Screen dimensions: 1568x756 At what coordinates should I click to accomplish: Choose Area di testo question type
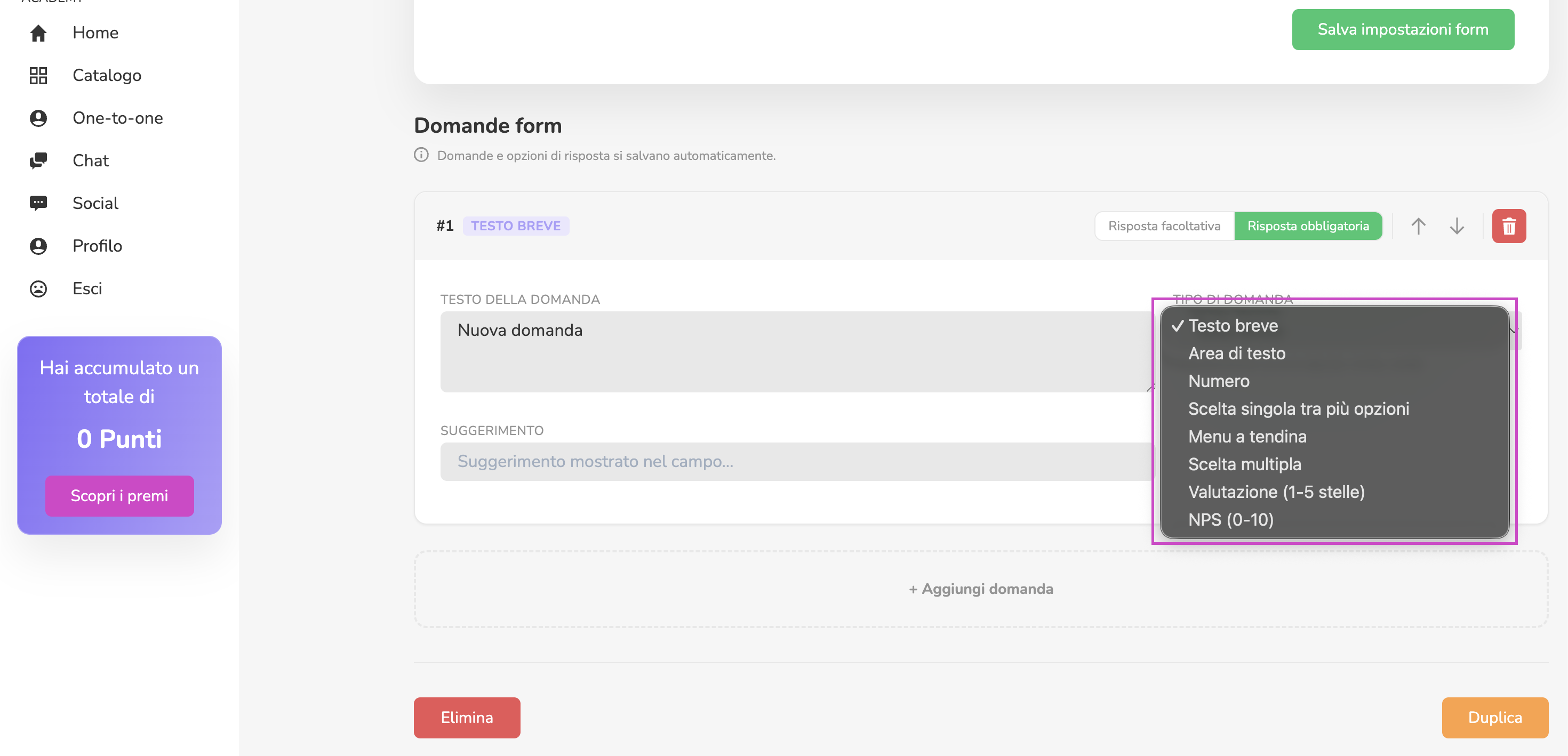click(1334, 353)
